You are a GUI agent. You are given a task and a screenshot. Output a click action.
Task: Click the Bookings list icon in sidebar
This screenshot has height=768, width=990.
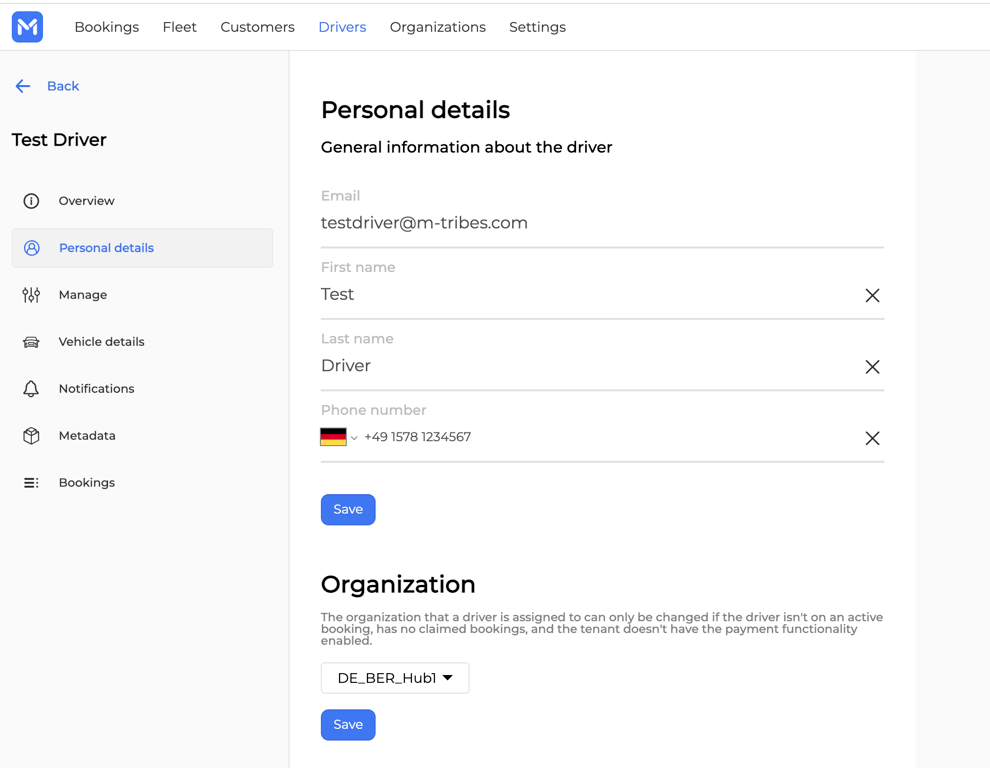point(31,483)
